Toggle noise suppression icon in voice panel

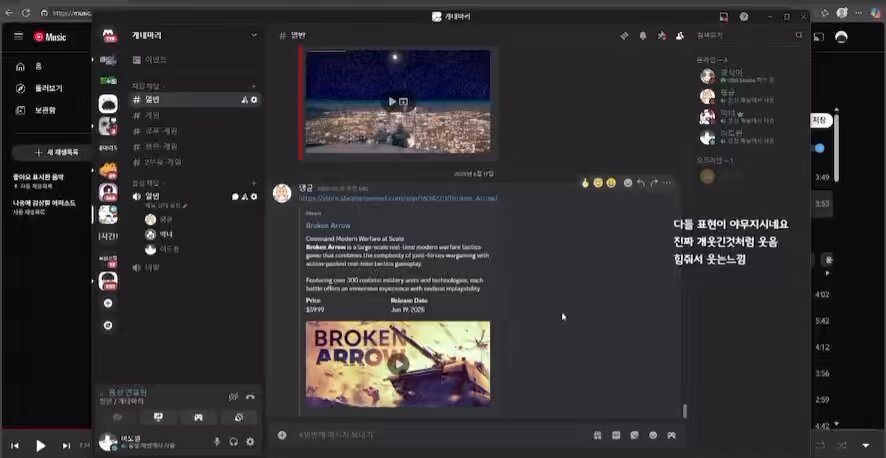pyautogui.click(x=233, y=396)
